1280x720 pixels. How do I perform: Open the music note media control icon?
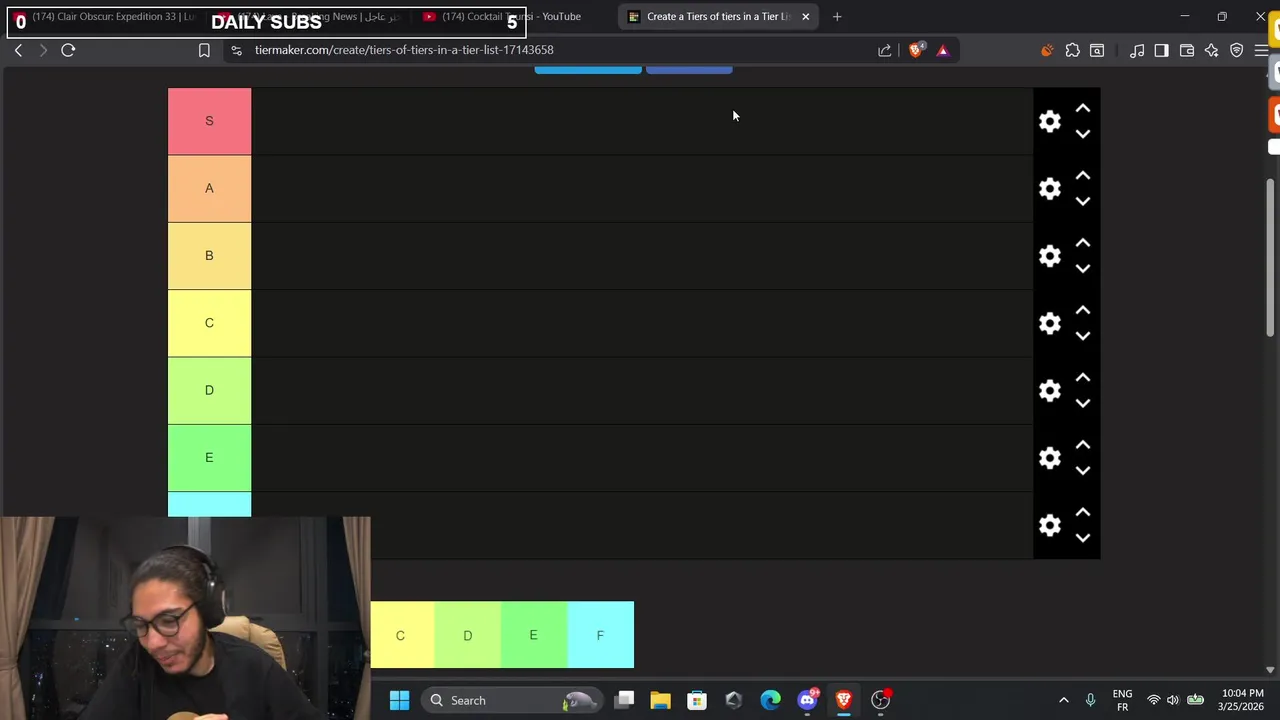click(x=1137, y=50)
